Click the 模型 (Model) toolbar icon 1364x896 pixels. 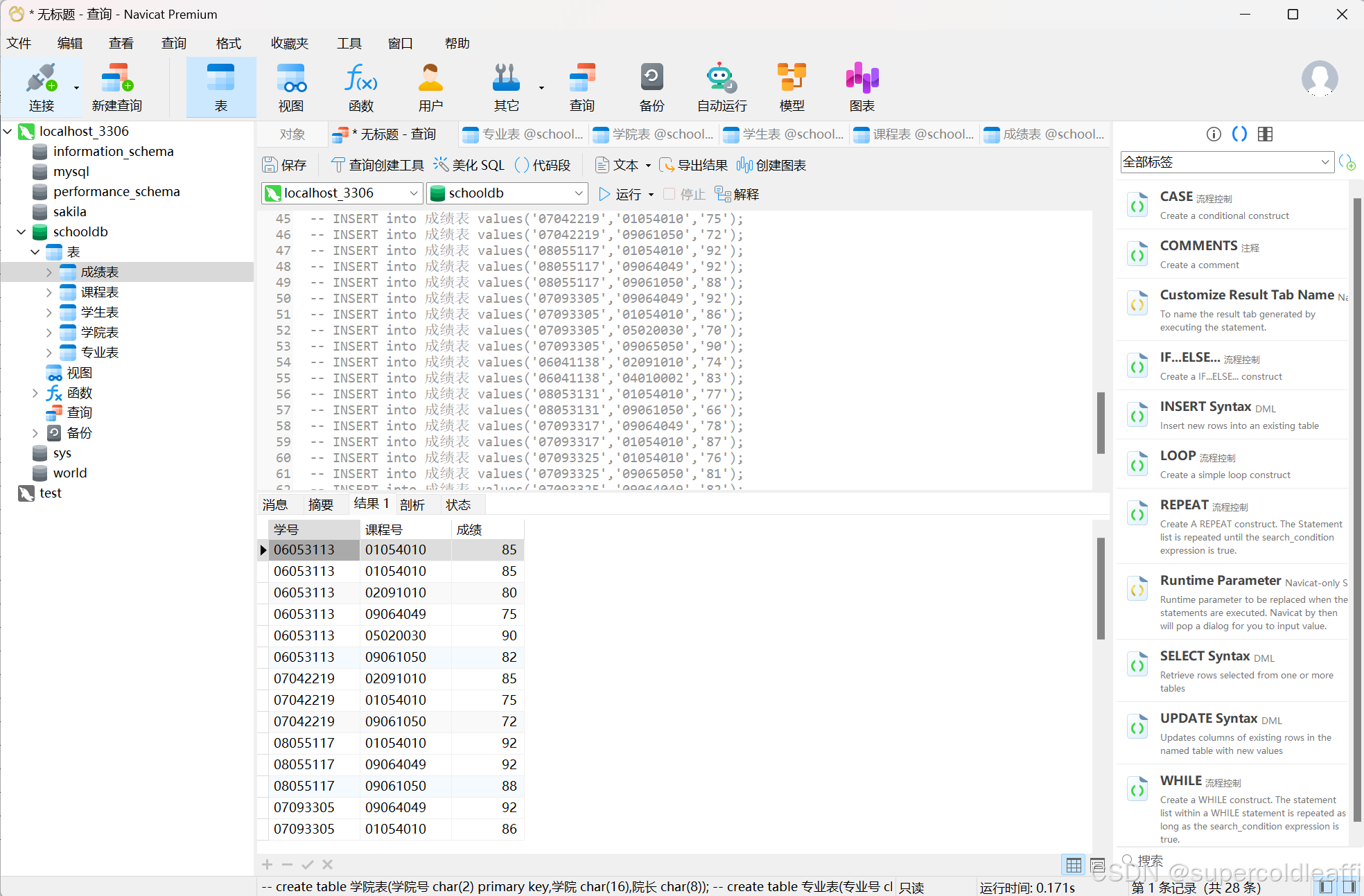pos(792,87)
